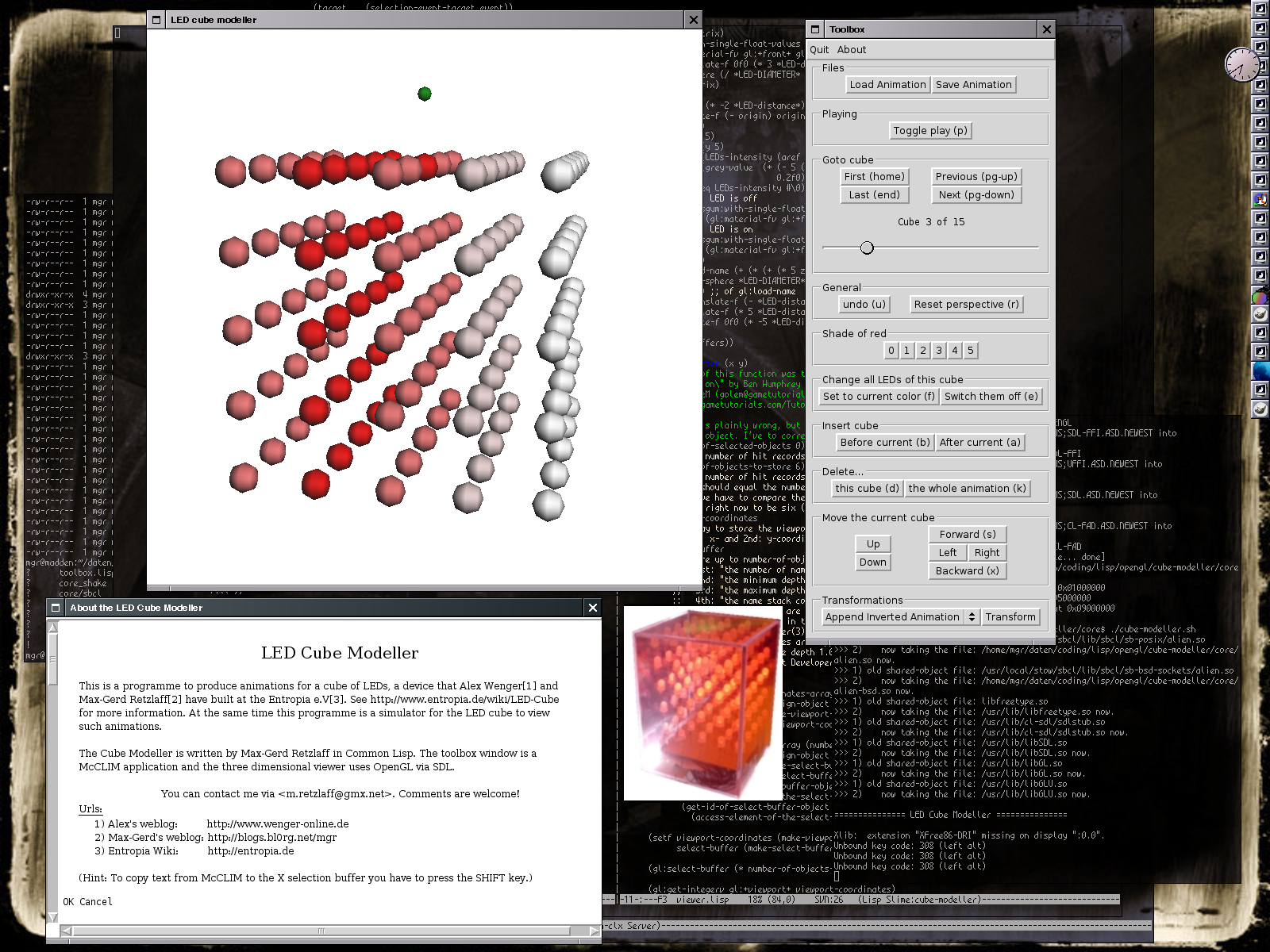
Task: Select shade of red 0
Action: point(891,351)
